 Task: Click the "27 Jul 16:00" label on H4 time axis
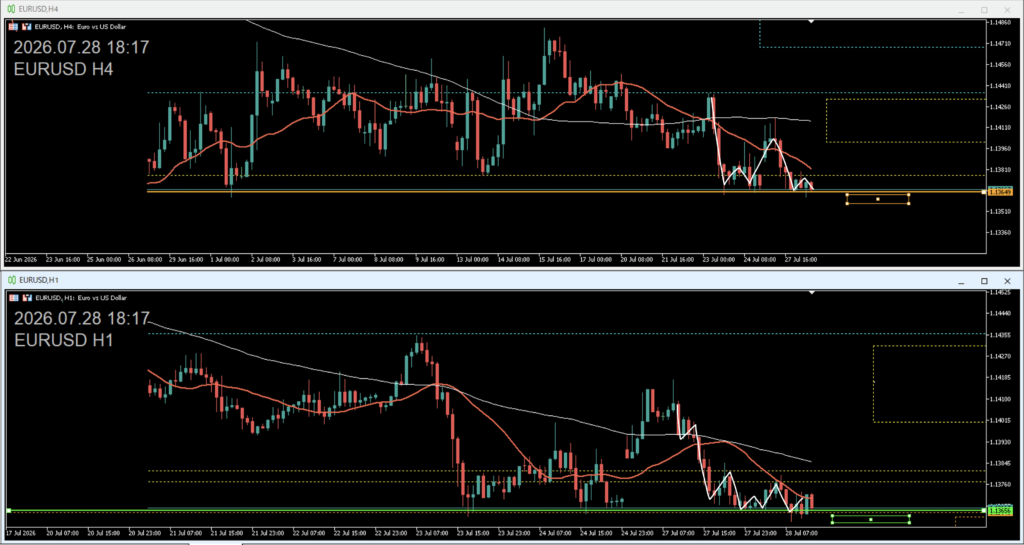coord(801,259)
